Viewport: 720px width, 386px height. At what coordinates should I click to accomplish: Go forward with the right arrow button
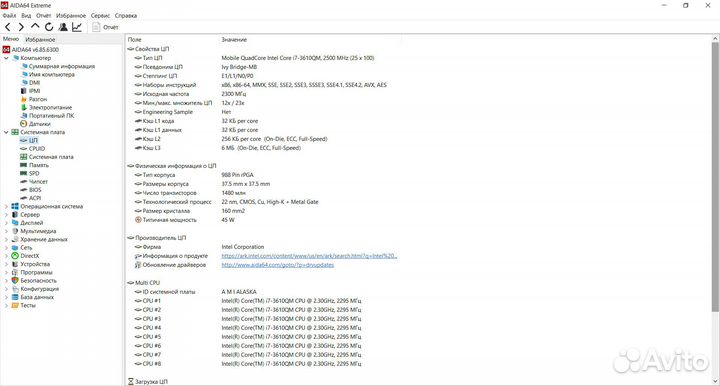pyautogui.click(x=21, y=27)
